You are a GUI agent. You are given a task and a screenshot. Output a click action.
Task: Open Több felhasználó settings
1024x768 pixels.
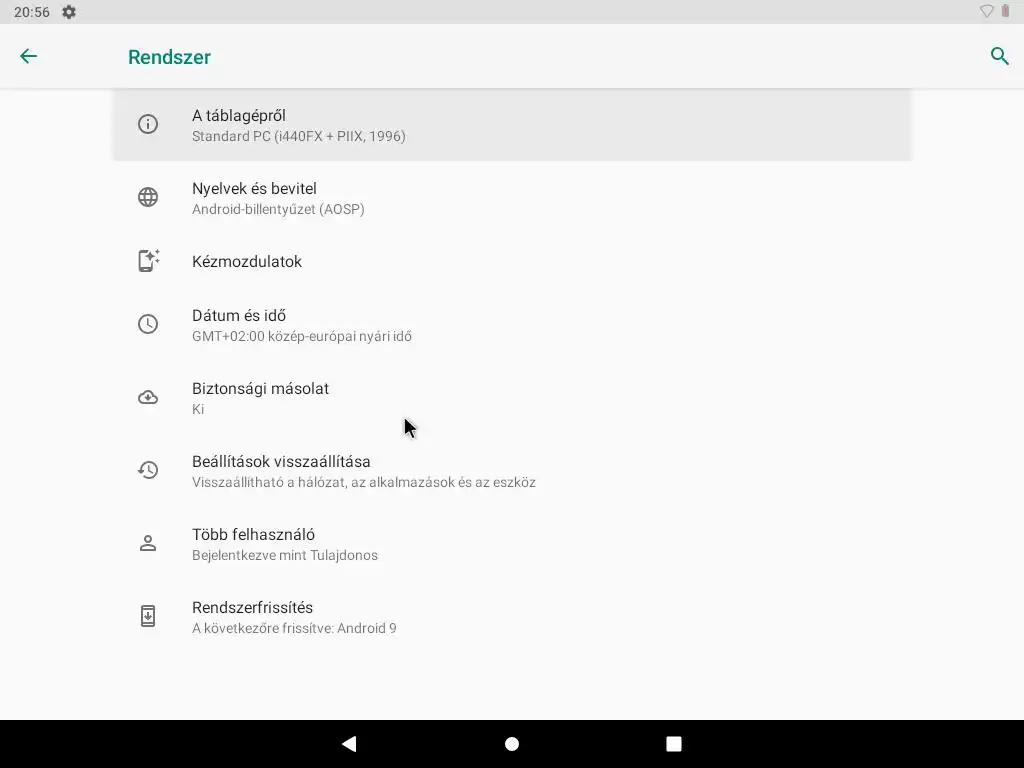tap(512, 544)
